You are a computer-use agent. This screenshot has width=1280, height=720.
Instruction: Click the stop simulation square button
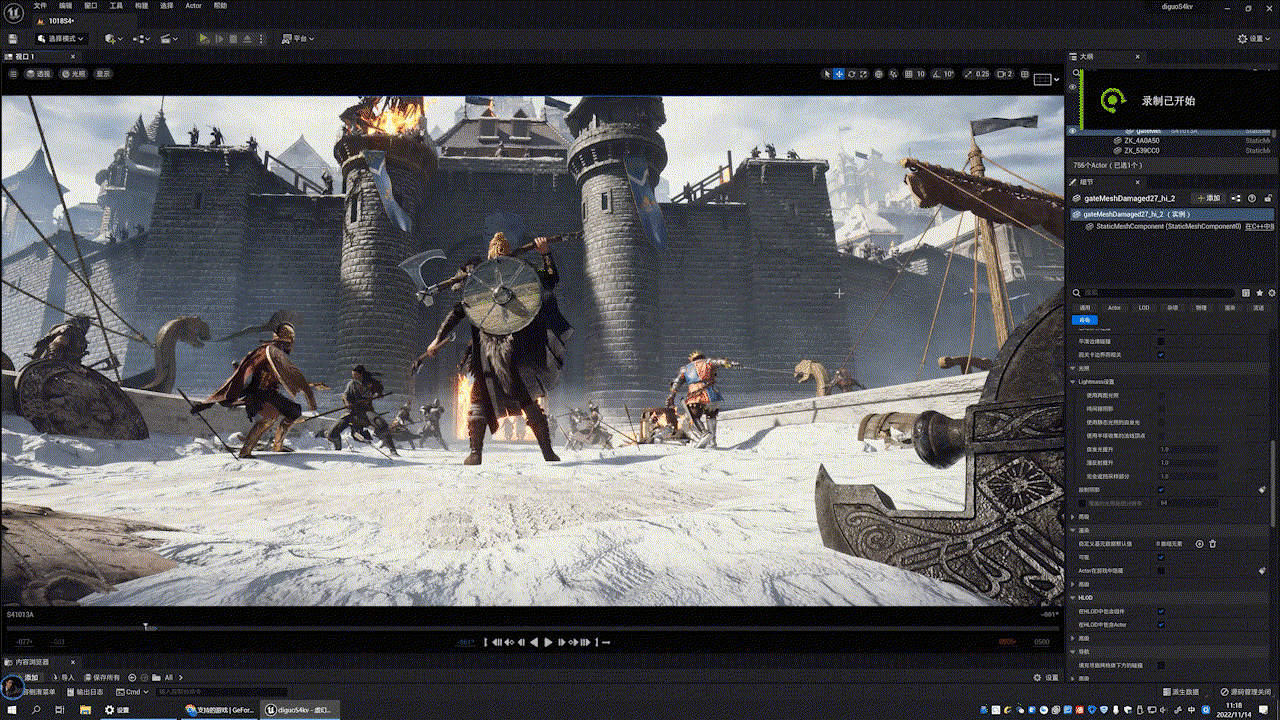[233, 39]
